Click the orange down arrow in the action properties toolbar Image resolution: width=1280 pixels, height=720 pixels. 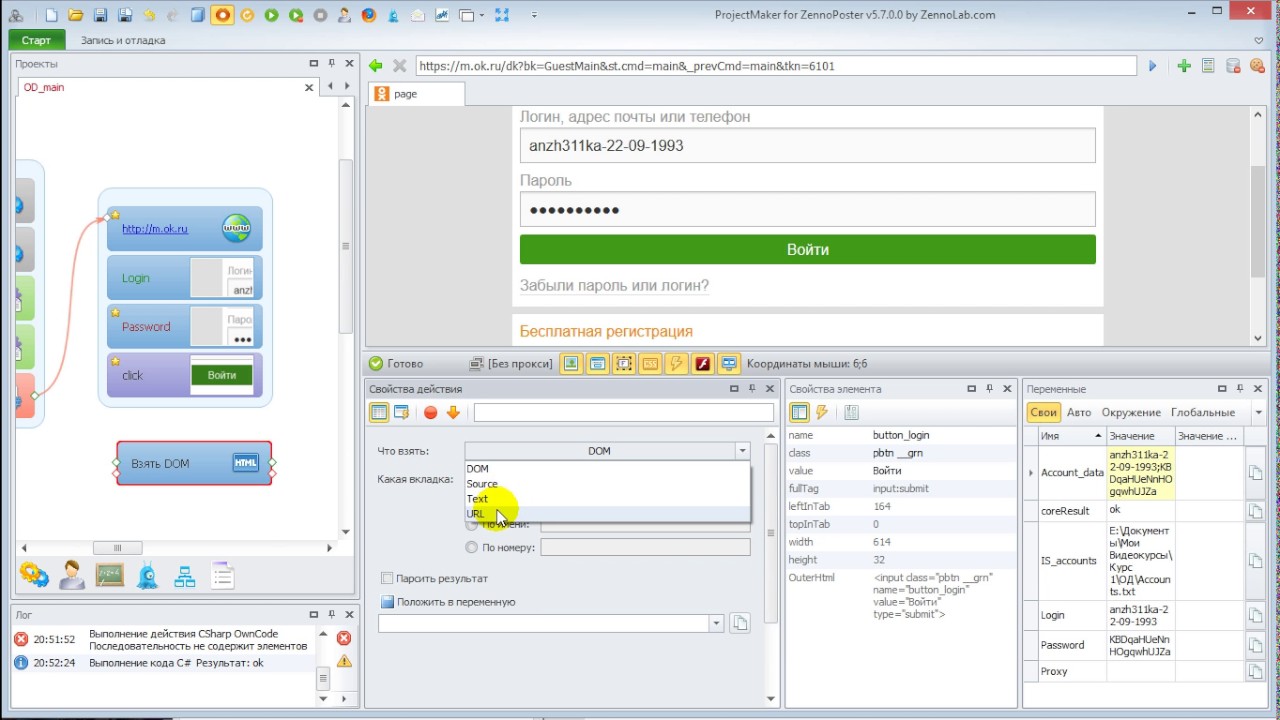coord(453,412)
